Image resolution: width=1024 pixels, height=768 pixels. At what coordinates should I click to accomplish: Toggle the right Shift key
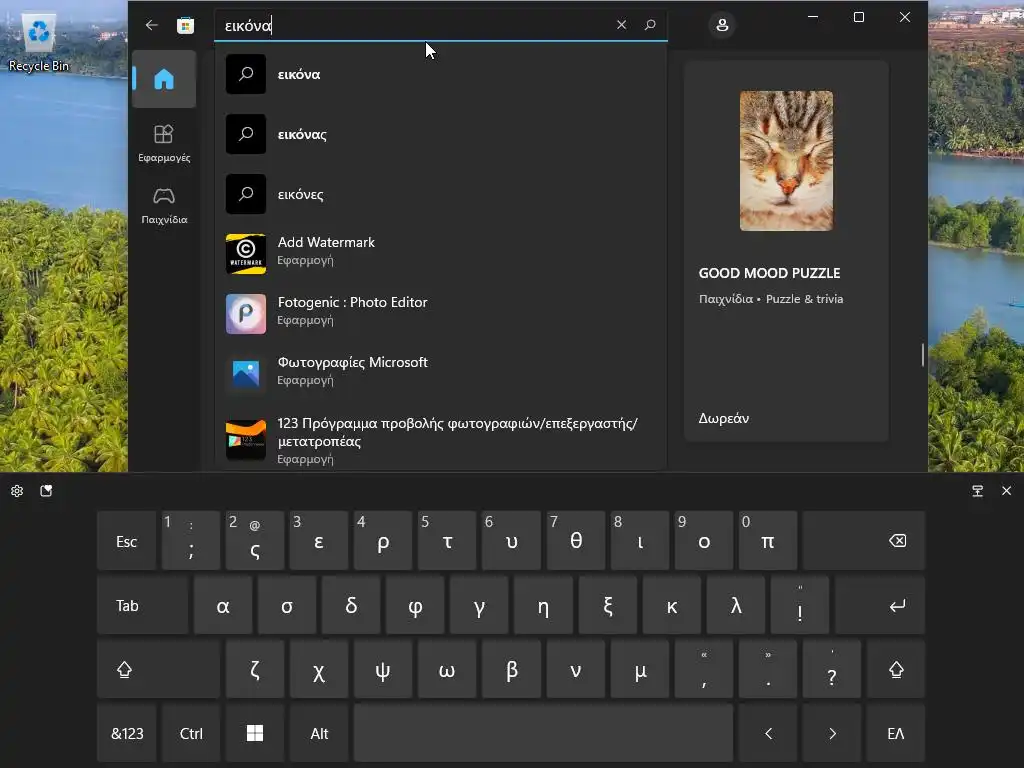pyautogui.click(x=896, y=669)
